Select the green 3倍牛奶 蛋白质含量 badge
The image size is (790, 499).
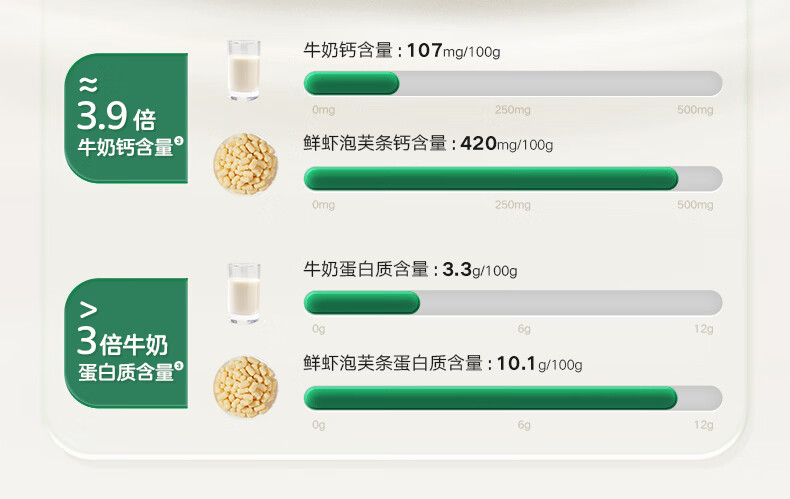pyautogui.click(x=128, y=343)
